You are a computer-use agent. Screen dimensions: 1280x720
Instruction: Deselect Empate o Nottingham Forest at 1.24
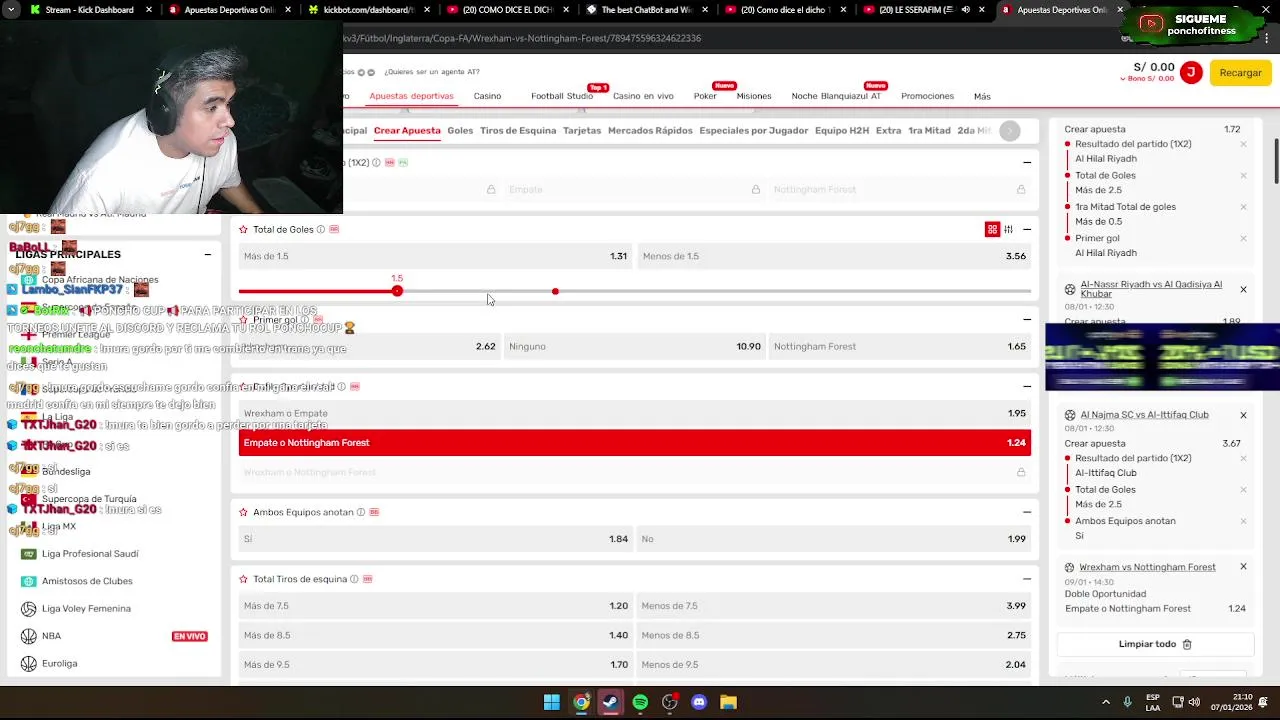coord(635,443)
